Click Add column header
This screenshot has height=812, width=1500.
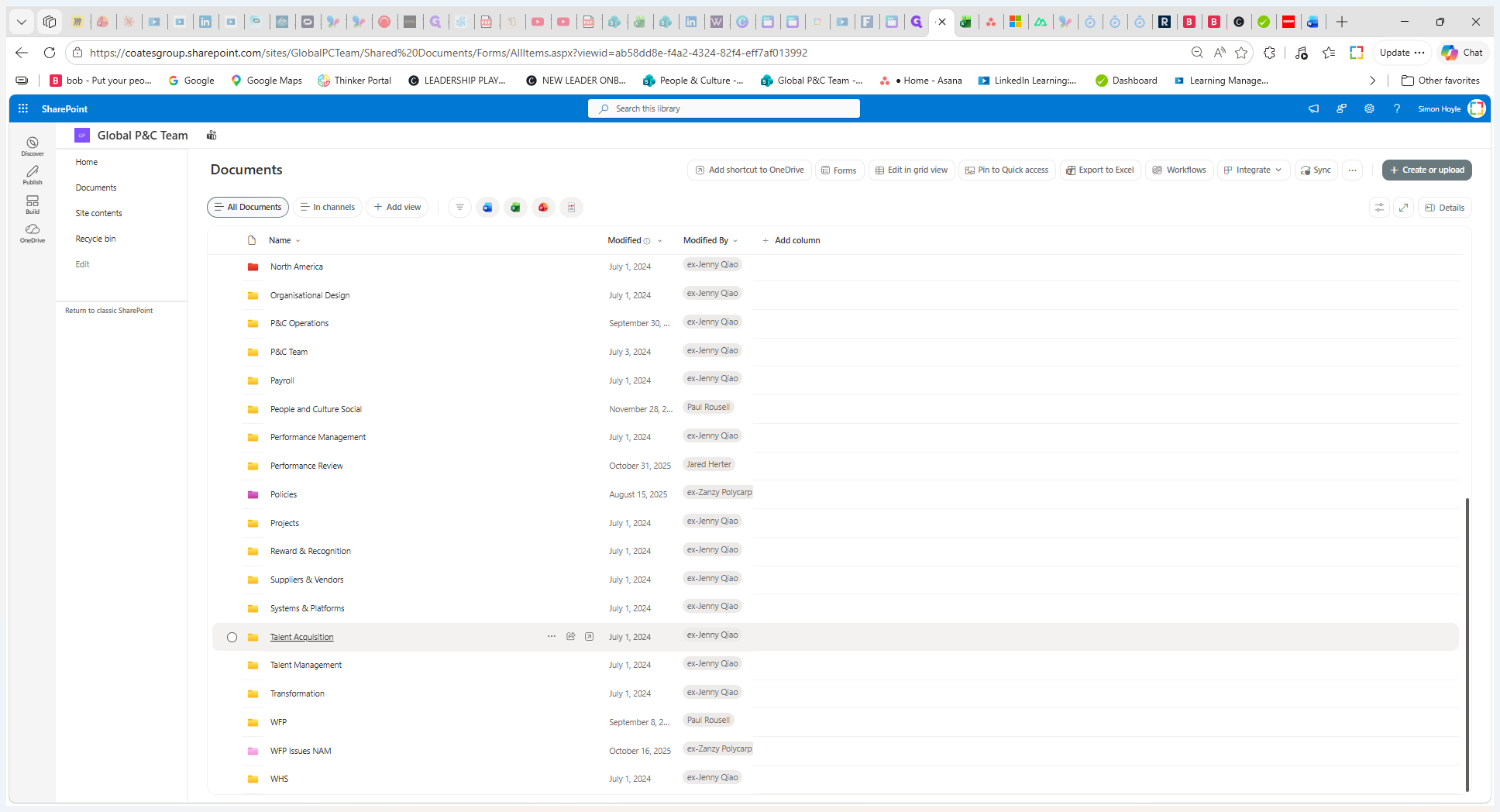click(x=791, y=241)
